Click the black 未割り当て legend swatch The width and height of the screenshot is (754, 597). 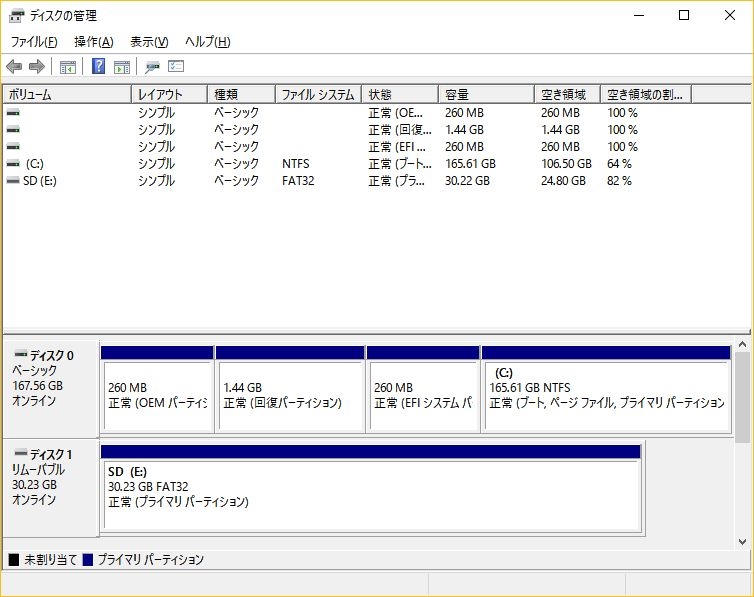pos(13,560)
